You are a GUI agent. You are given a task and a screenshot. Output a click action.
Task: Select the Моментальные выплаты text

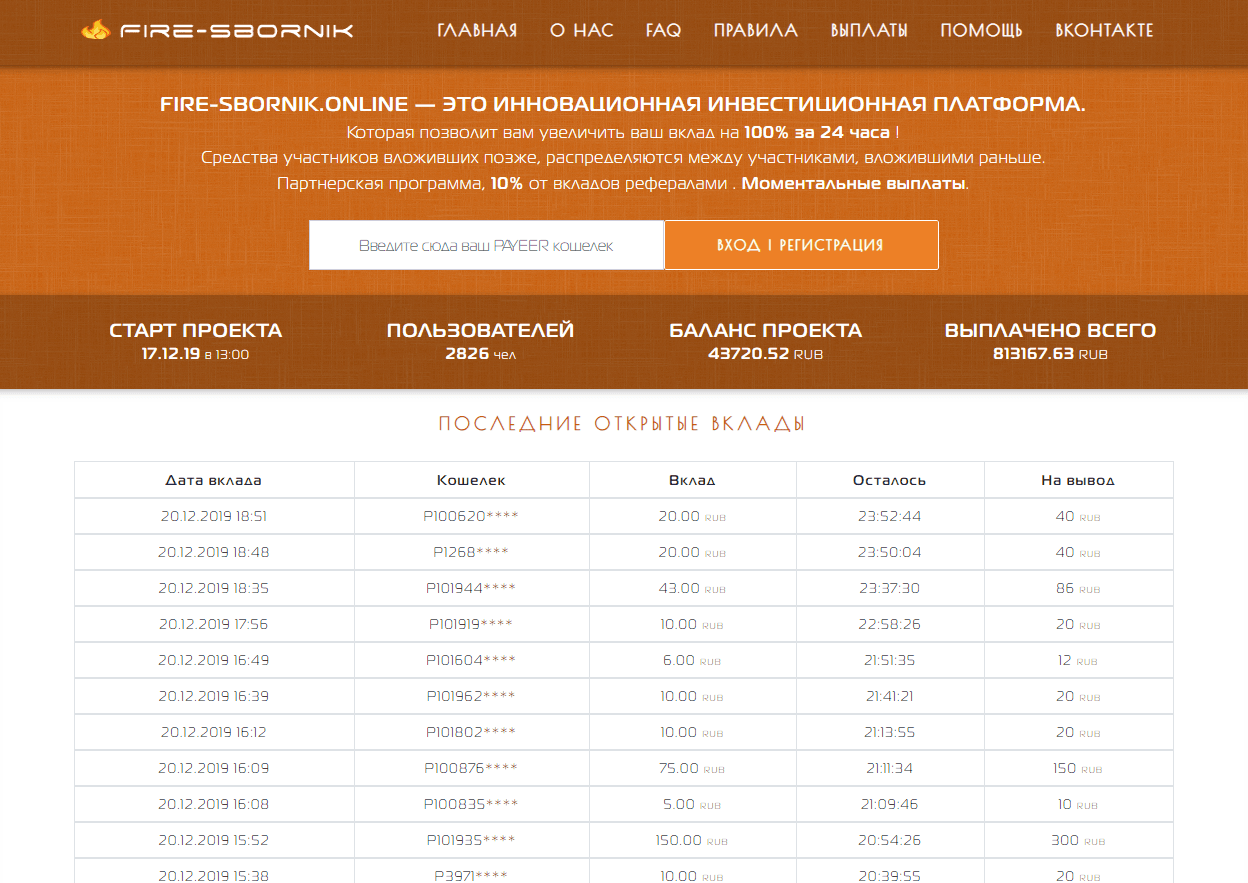(853, 184)
